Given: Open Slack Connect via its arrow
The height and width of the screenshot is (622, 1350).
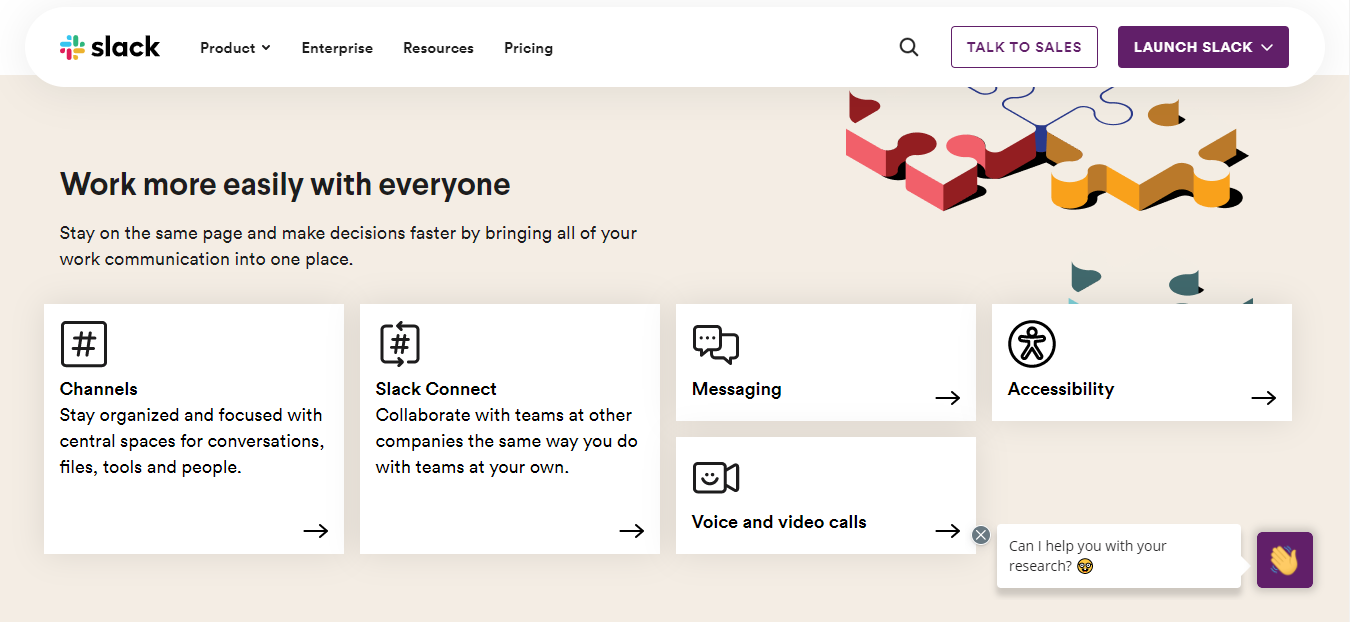Looking at the screenshot, I should coord(631,531).
